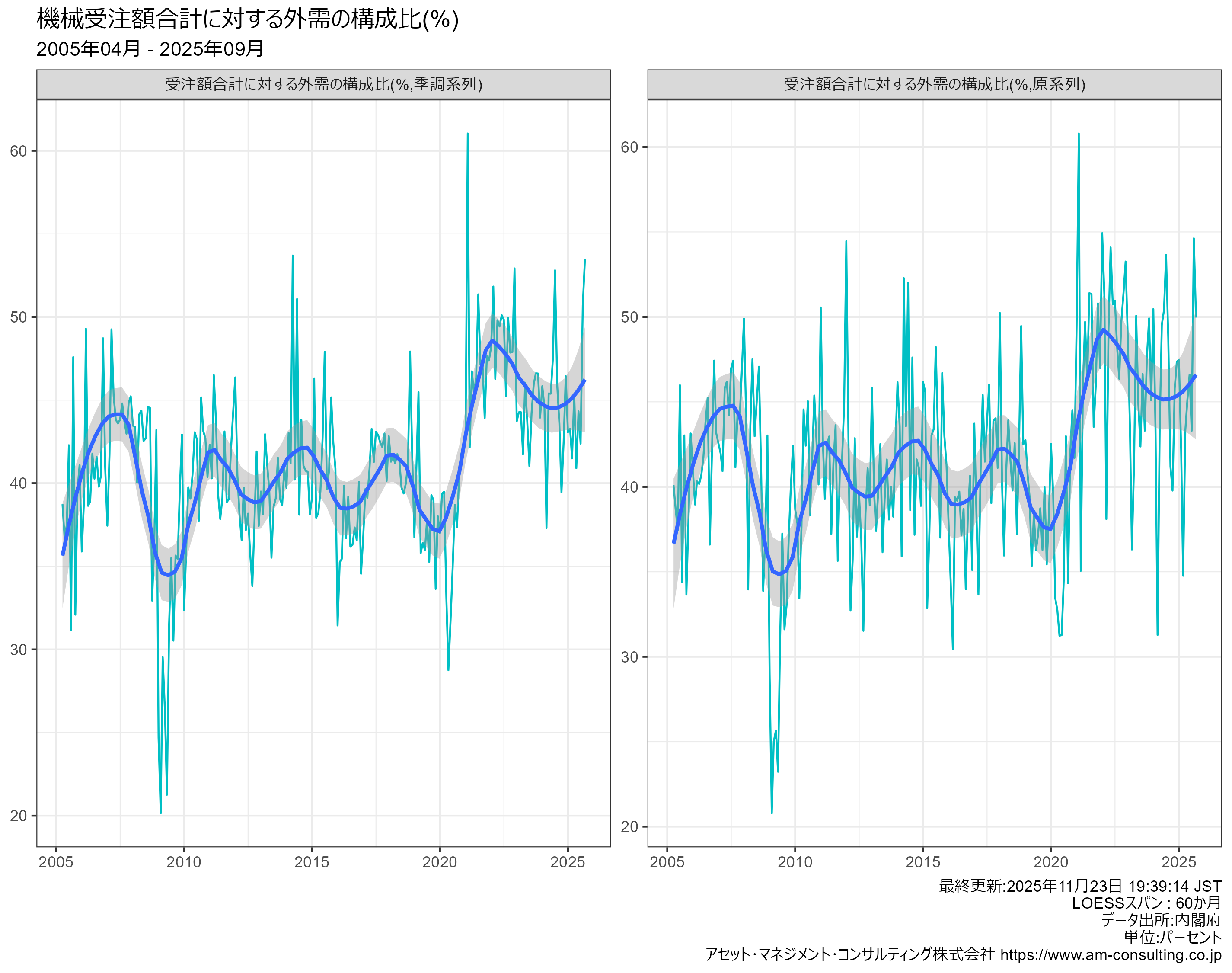Click the 2015 x-axis label on right chart
Viewport: 1232px width, 973px height.
(x=923, y=862)
